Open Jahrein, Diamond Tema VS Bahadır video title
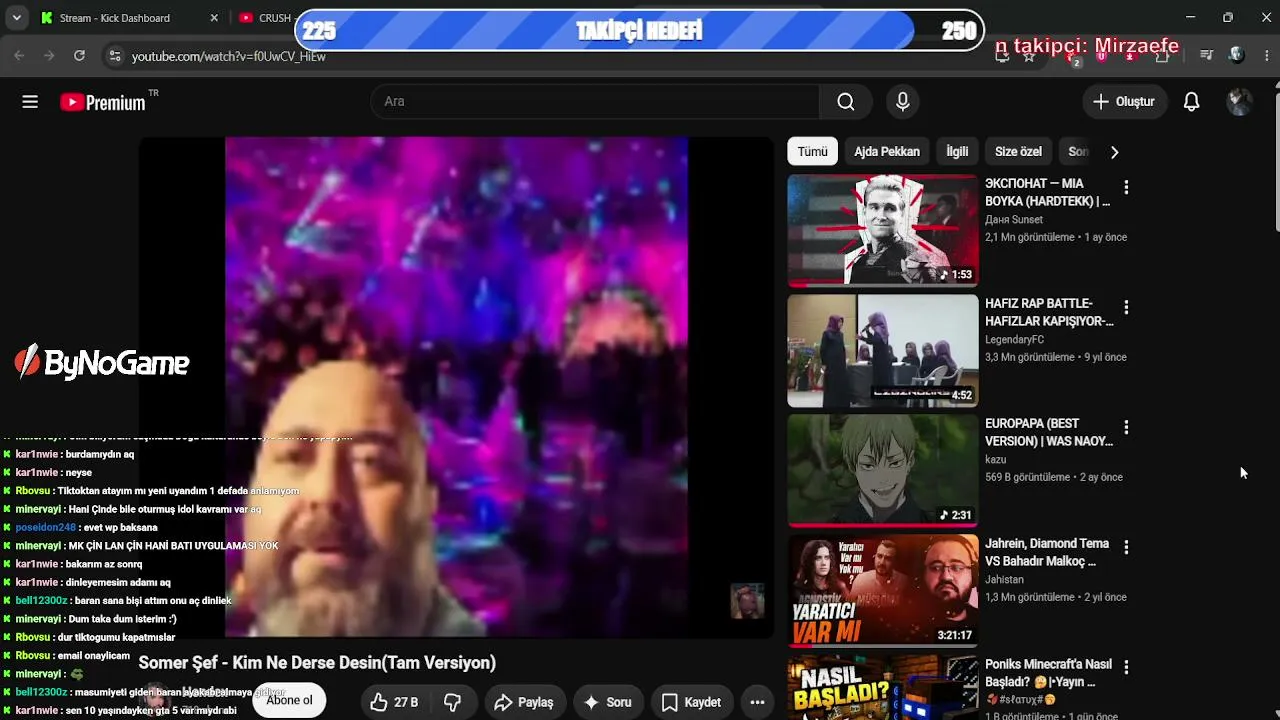This screenshot has width=1280, height=720. [1047, 553]
